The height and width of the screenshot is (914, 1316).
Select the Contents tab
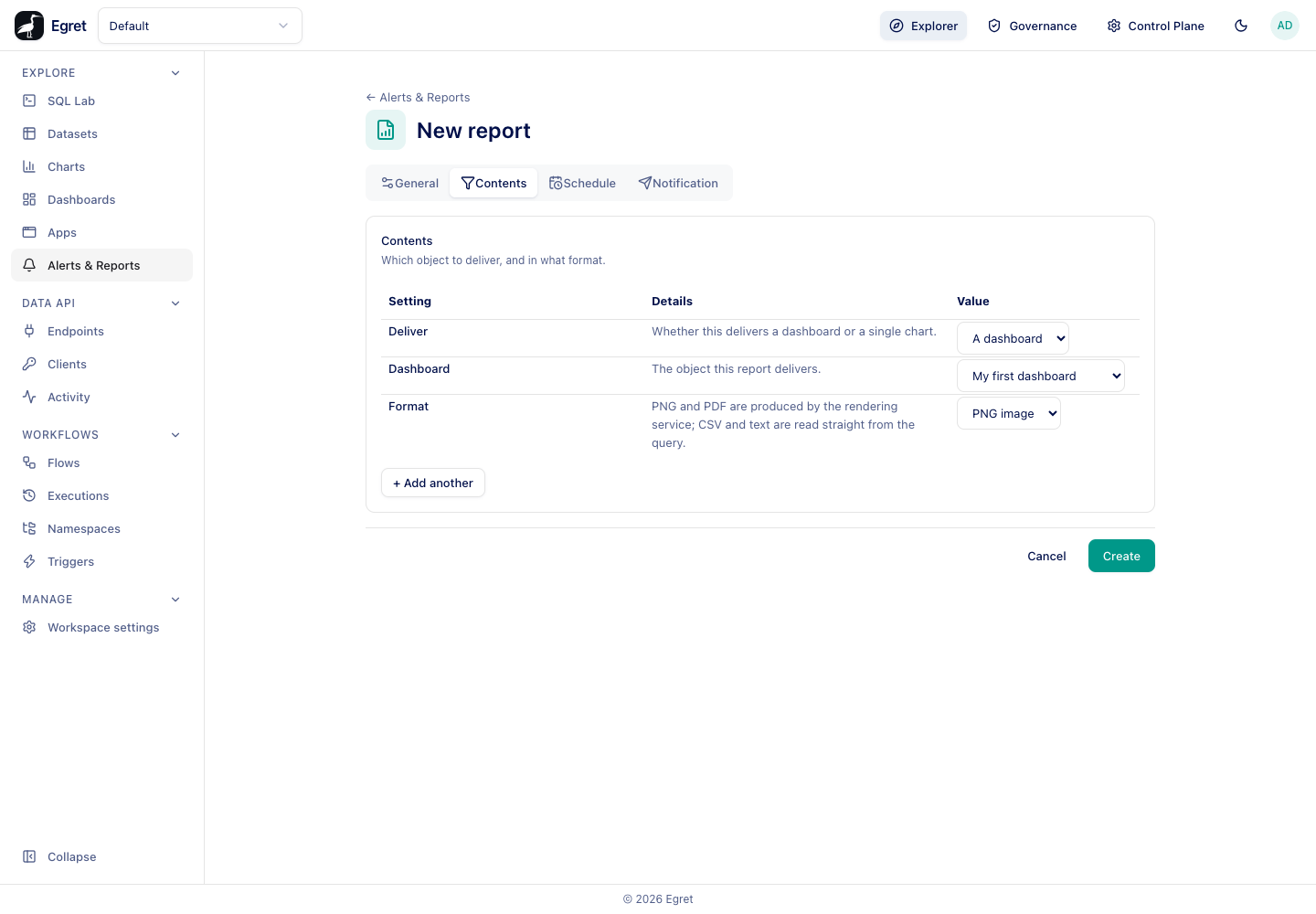(493, 183)
